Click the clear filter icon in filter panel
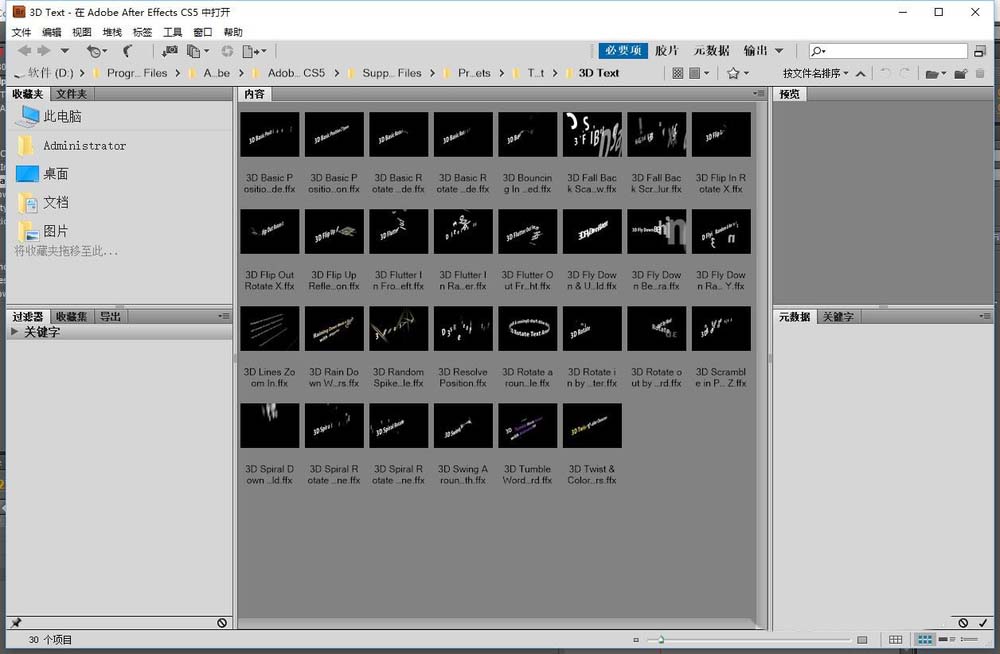This screenshot has height=654, width=1000. [222, 623]
